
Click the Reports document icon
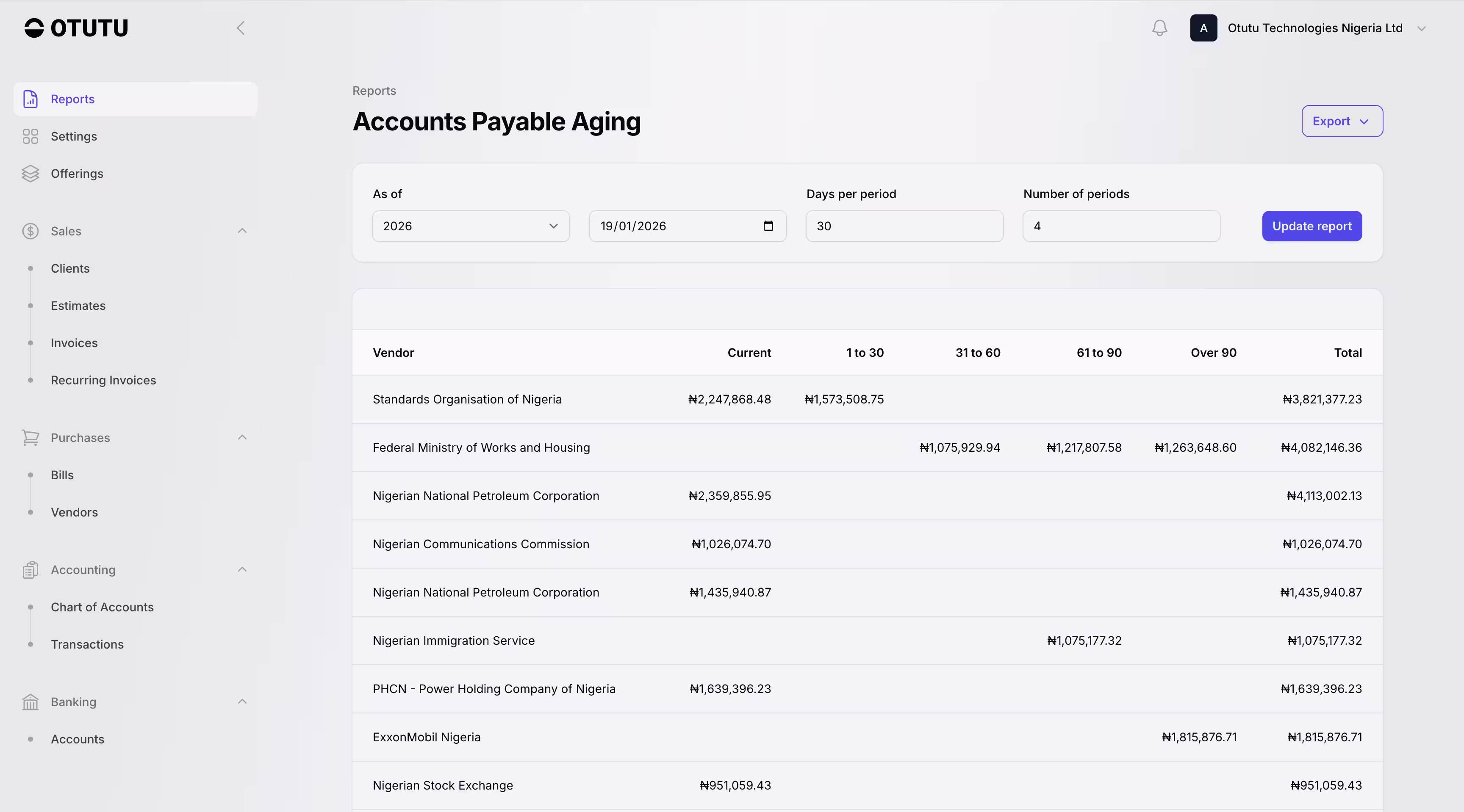pyautogui.click(x=30, y=99)
